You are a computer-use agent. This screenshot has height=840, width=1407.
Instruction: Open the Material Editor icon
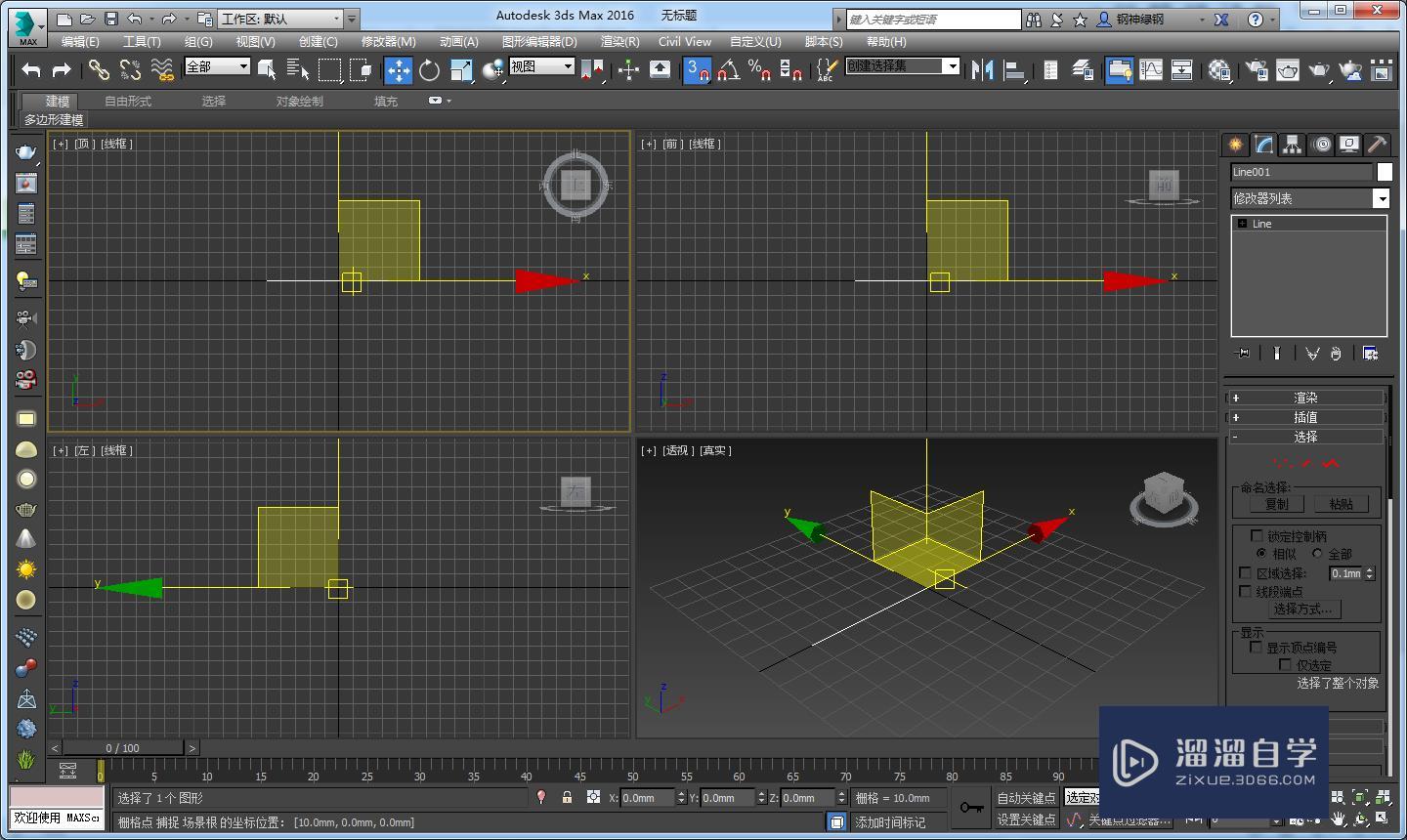pyautogui.click(x=1219, y=69)
